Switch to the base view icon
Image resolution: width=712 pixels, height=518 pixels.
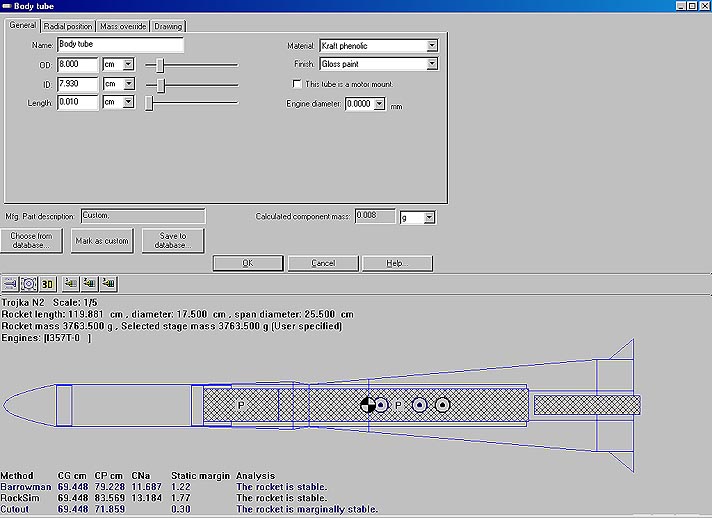29,283
